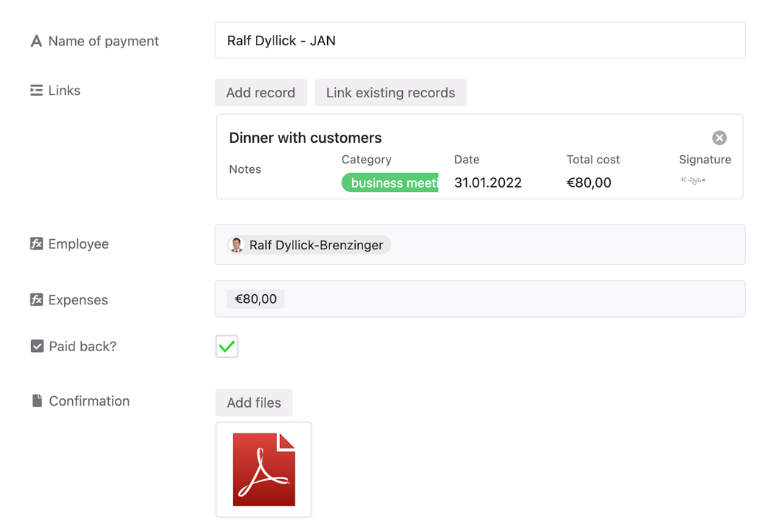Focus the Name of payment text field

point(479,41)
